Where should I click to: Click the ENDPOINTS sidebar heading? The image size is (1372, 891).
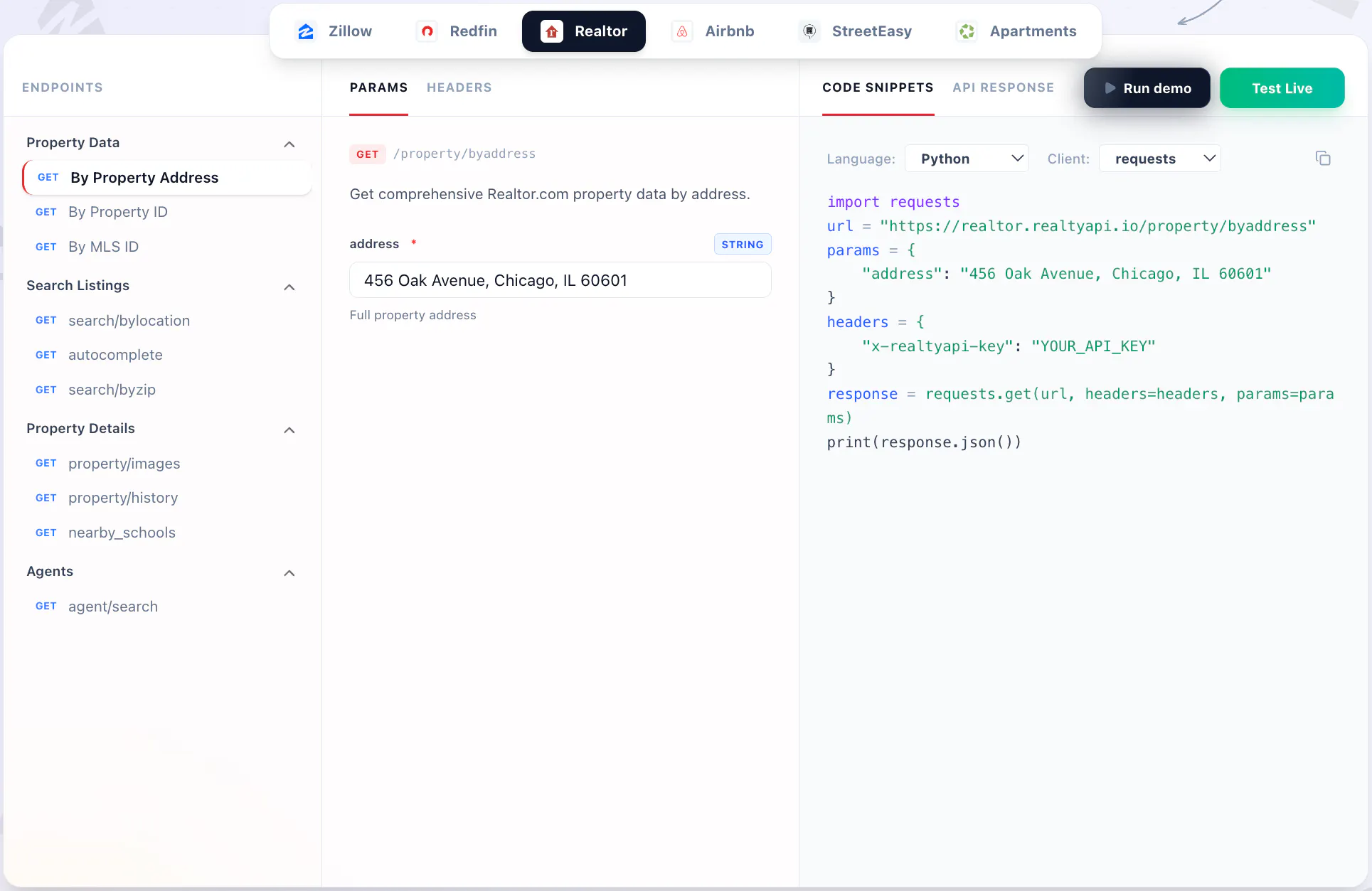pyautogui.click(x=63, y=87)
